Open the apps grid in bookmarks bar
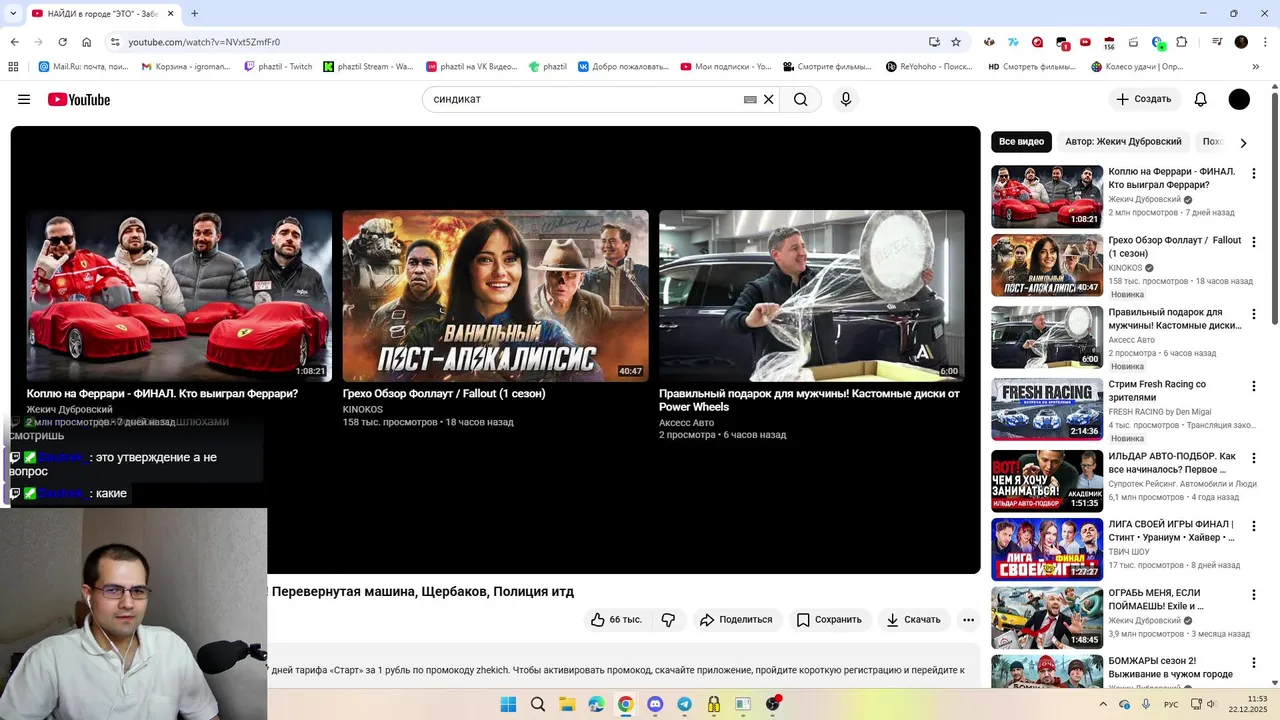The height and width of the screenshot is (720, 1280). tap(13, 67)
